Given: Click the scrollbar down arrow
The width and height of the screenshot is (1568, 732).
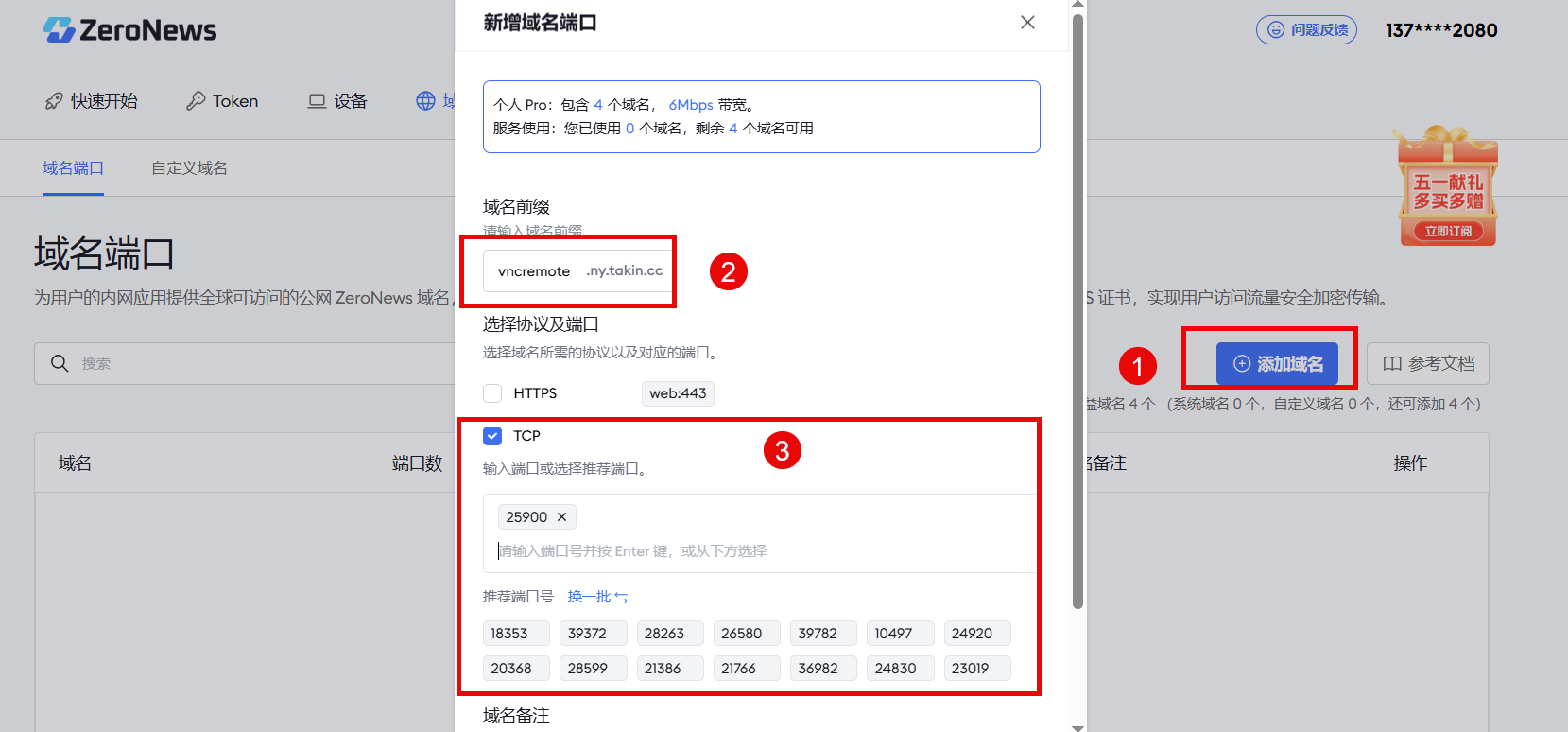Looking at the screenshot, I should pos(1077,727).
